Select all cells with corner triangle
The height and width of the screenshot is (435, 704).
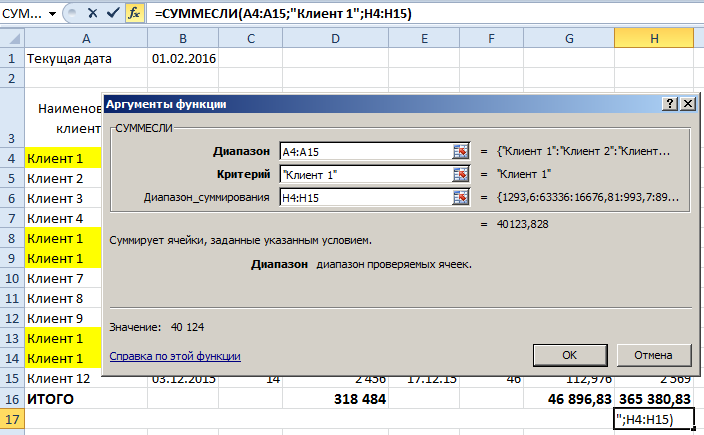tap(12, 38)
